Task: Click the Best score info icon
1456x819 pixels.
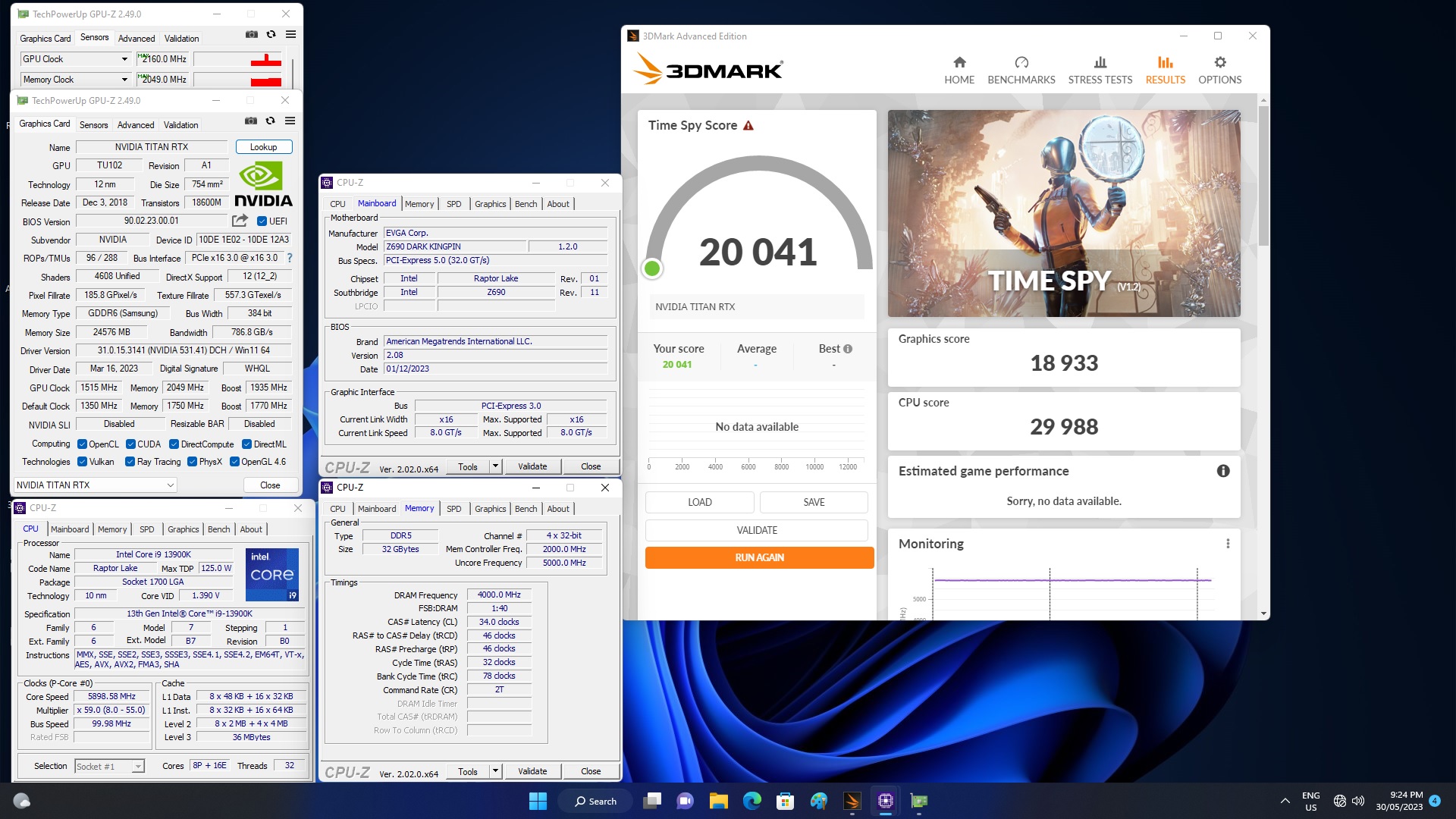Action: 848,349
